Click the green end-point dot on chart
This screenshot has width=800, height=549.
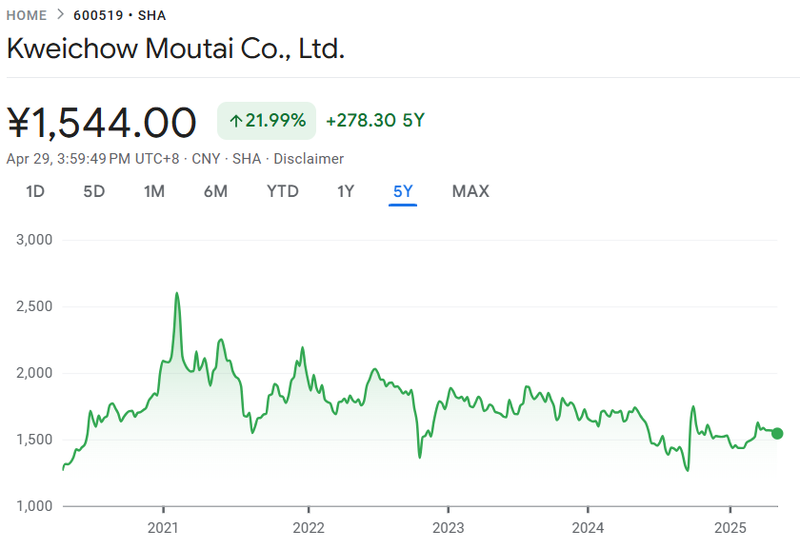pos(777,434)
